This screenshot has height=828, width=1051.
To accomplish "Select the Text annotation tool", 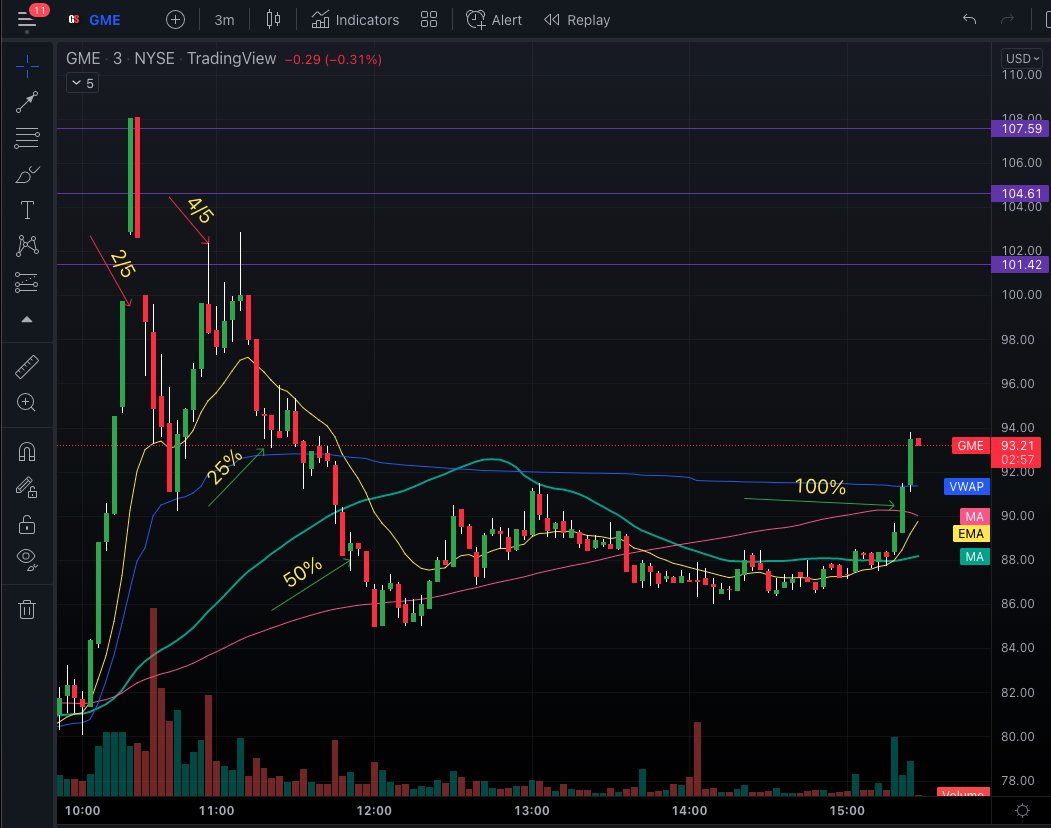I will click(27, 210).
